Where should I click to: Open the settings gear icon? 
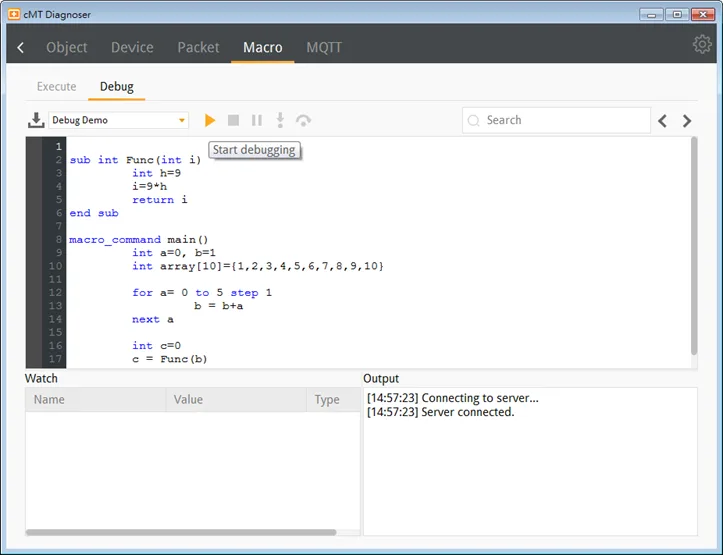[702, 44]
